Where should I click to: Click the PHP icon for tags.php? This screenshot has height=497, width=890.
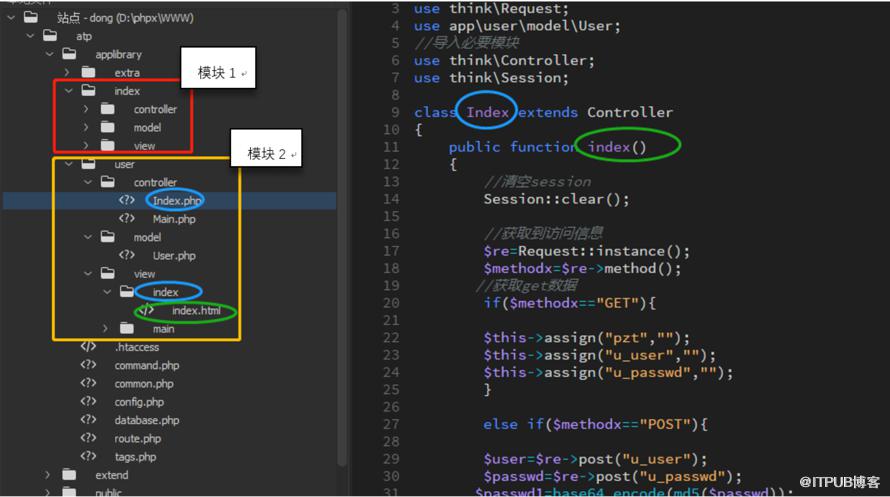pos(88,456)
